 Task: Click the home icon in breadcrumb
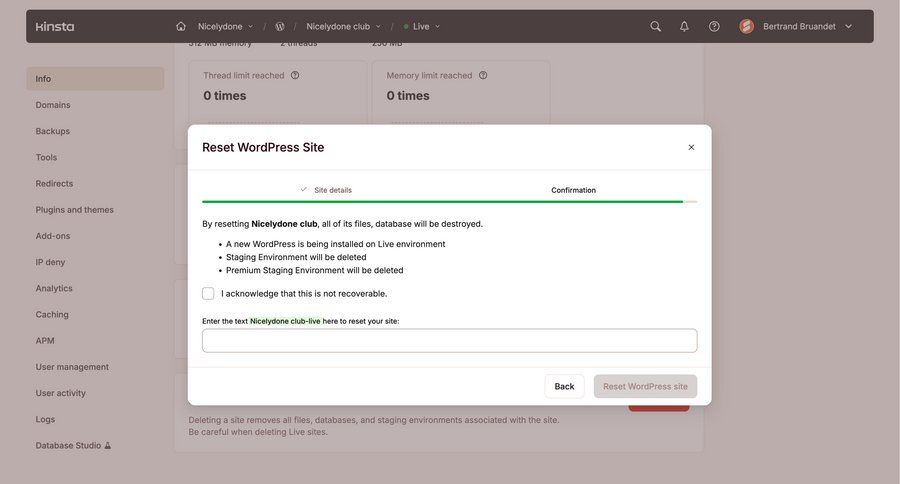[181, 26]
